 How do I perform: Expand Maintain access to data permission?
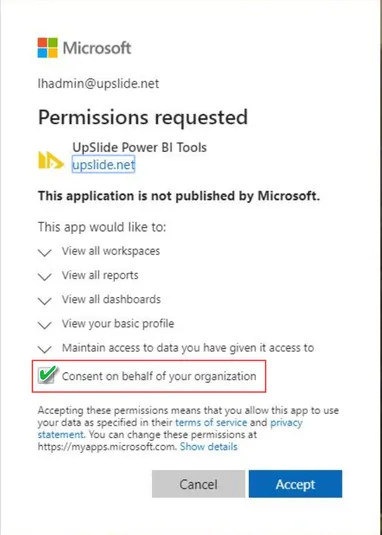tap(45, 350)
